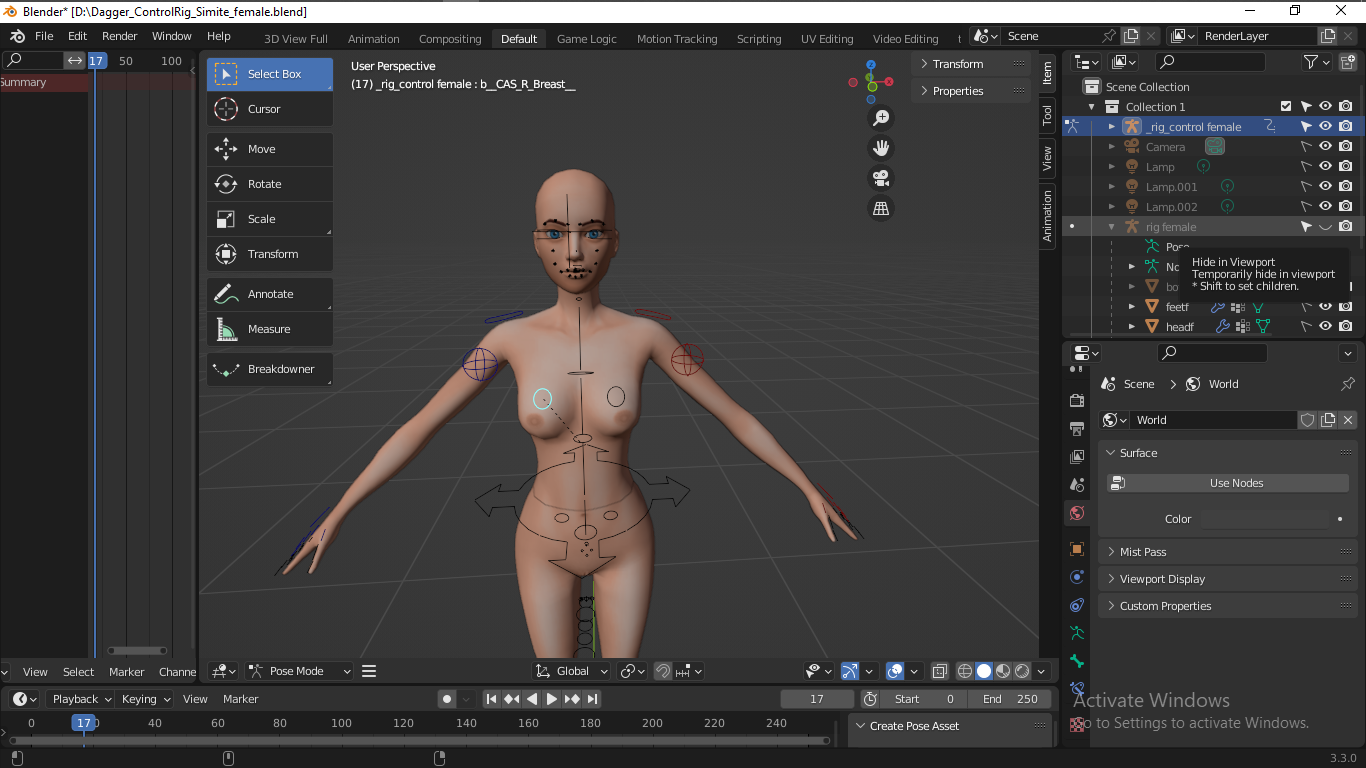This screenshot has height=768, width=1366.
Task: Open the Render Properties tab in the properties sidebar
Action: [1077, 400]
